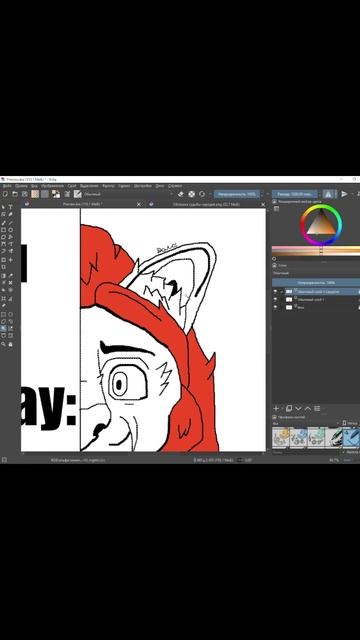Viewport: 360px width, 640px height.
Task: Select the Contiguous Selection tool
Action: pyautogui.click(x=3, y=328)
